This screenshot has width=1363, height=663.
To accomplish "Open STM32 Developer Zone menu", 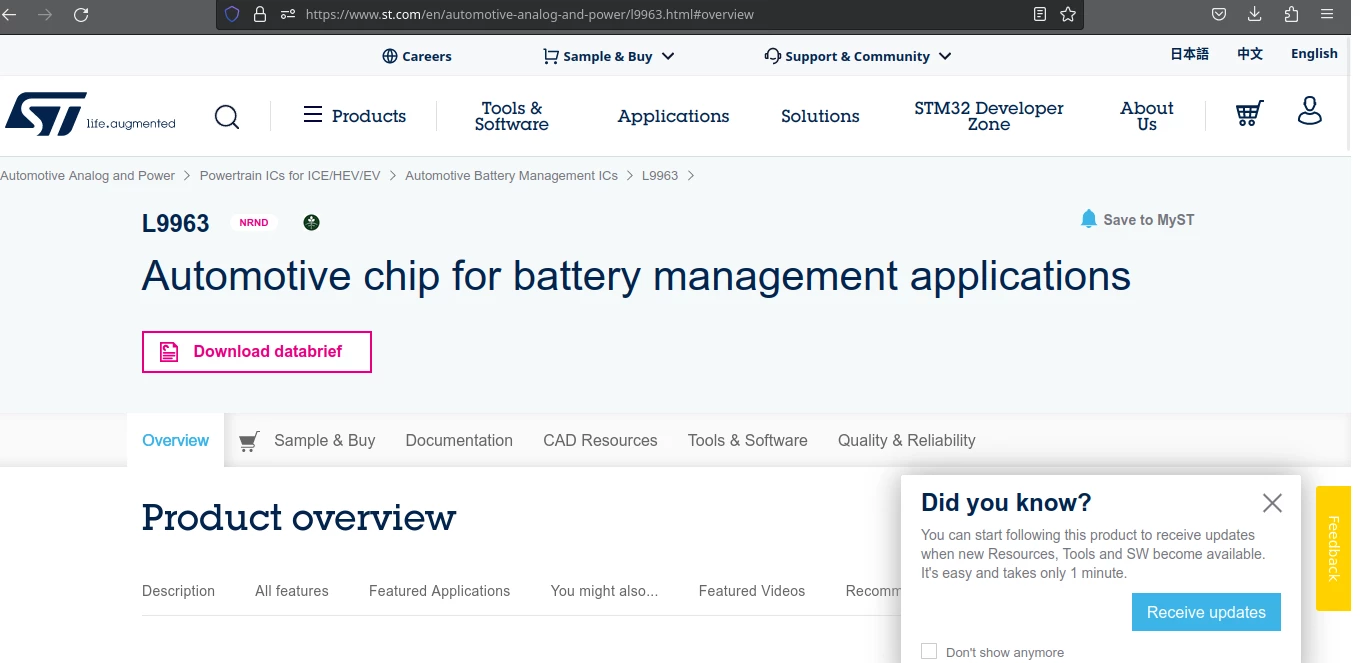I will tap(989, 116).
